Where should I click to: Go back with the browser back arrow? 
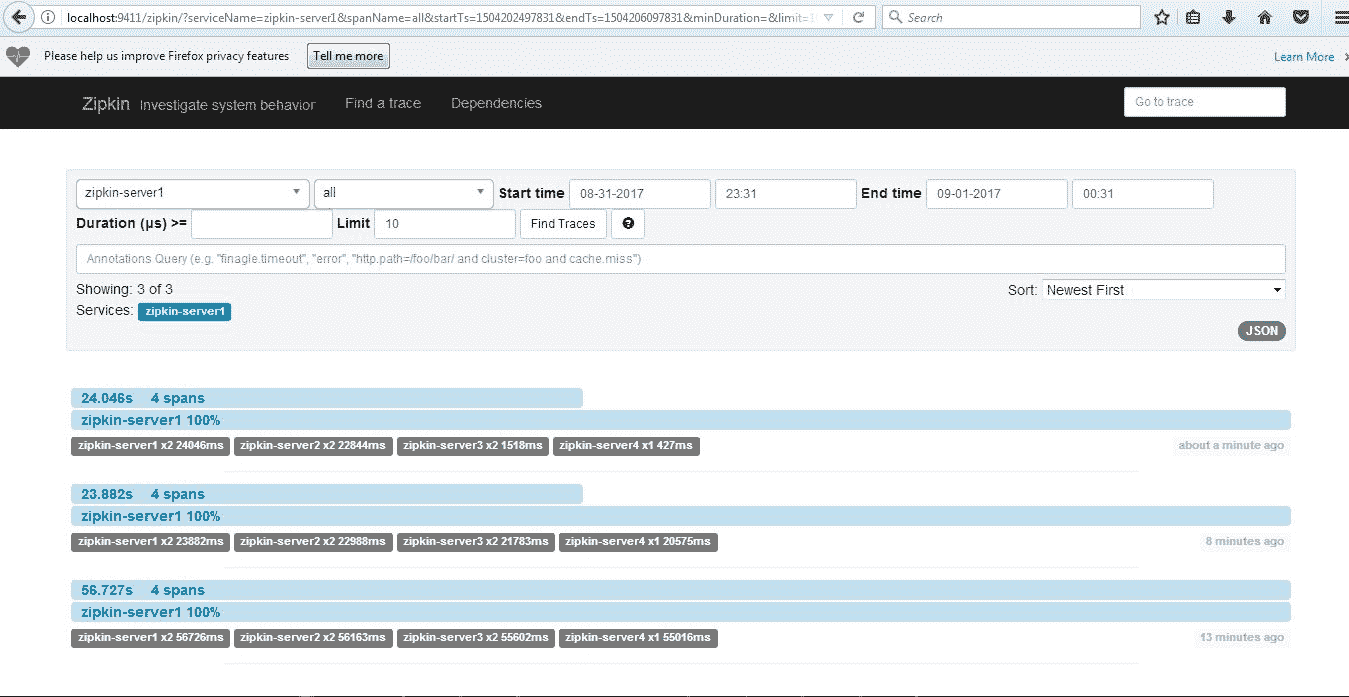18,17
